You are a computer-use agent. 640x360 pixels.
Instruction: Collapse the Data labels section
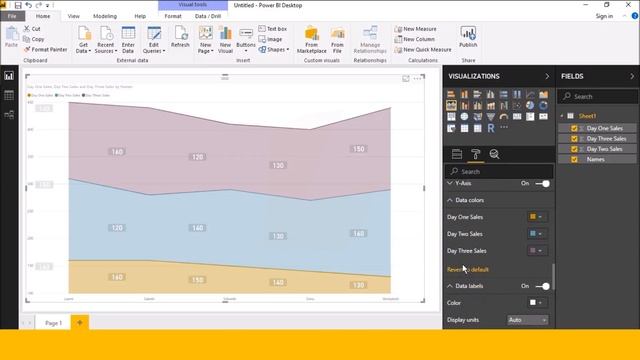[450, 286]
